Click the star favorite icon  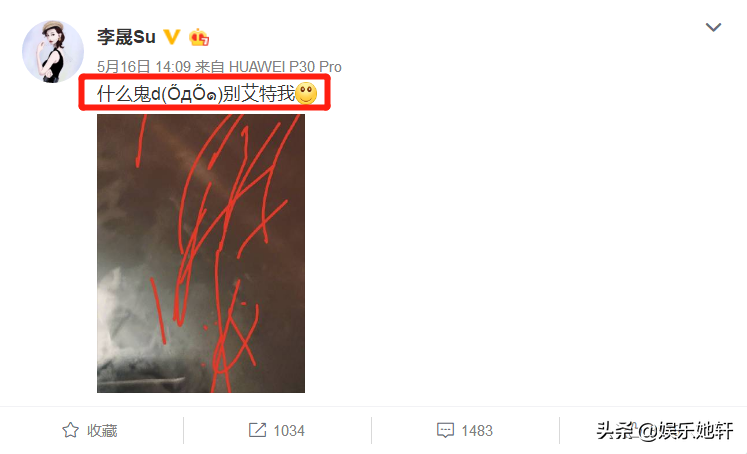pyautogui.click(x=71, y=430)
